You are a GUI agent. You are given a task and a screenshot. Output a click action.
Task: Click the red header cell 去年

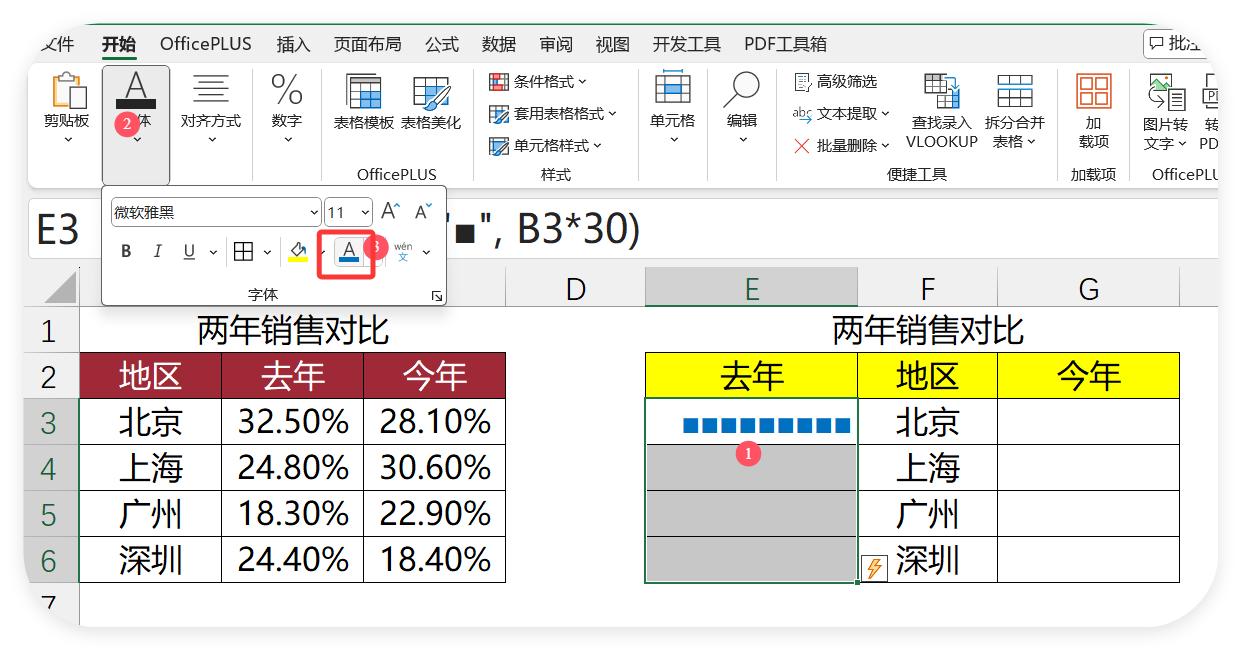[x=292, y=376]
